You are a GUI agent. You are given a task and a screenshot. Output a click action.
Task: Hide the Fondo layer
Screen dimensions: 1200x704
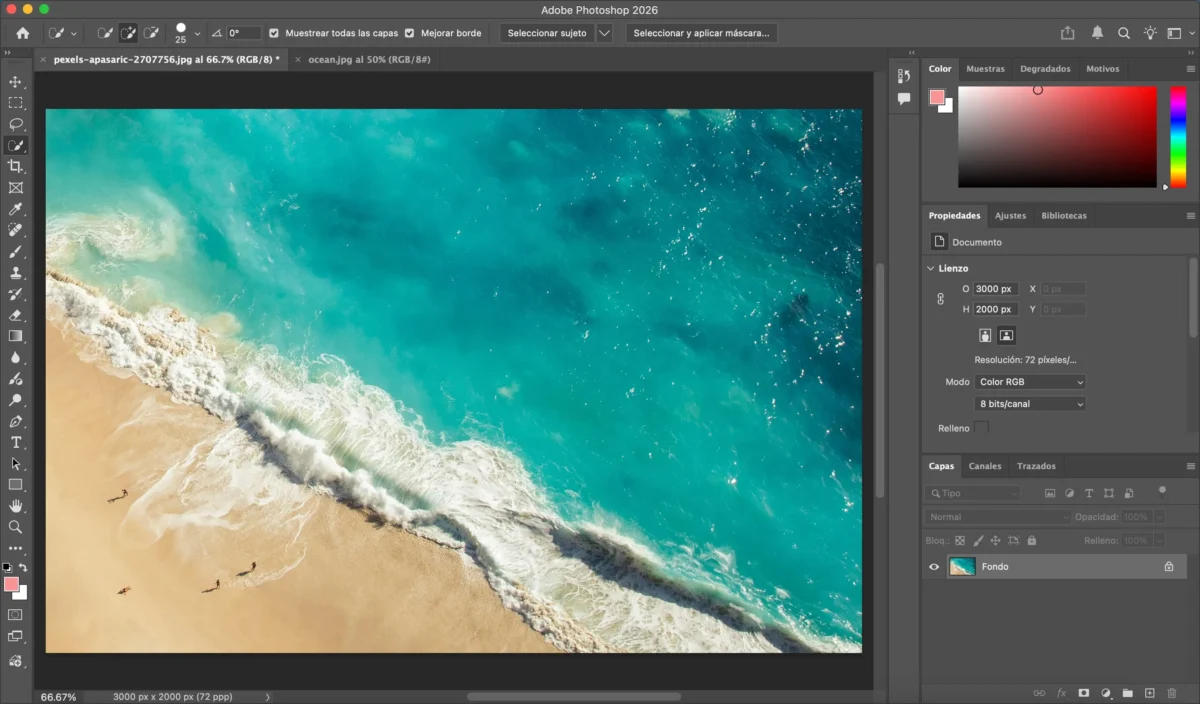[934, 567]
